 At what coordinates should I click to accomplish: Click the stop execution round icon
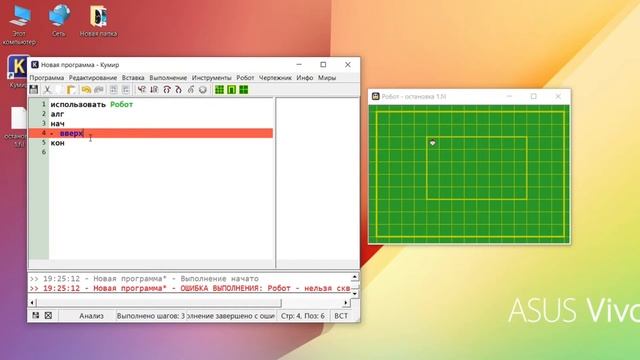tap(203, 90)
